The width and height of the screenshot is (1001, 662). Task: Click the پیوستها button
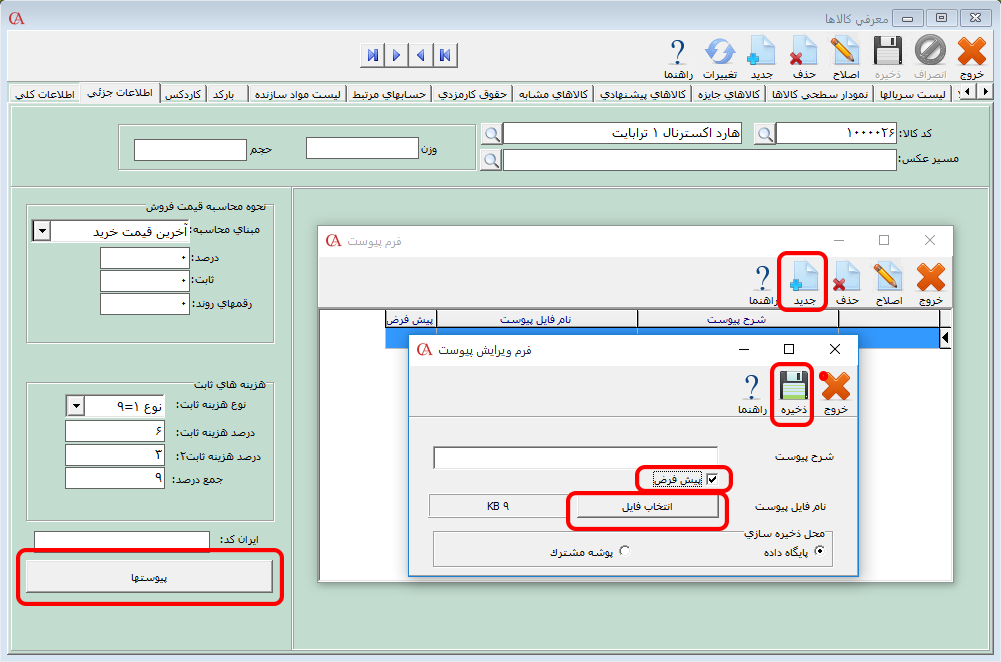coord(149,577)
